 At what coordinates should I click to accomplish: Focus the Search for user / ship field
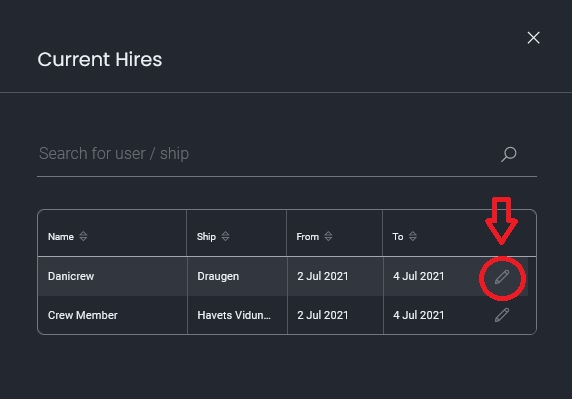pyautogui.click(x=269, y=154)
